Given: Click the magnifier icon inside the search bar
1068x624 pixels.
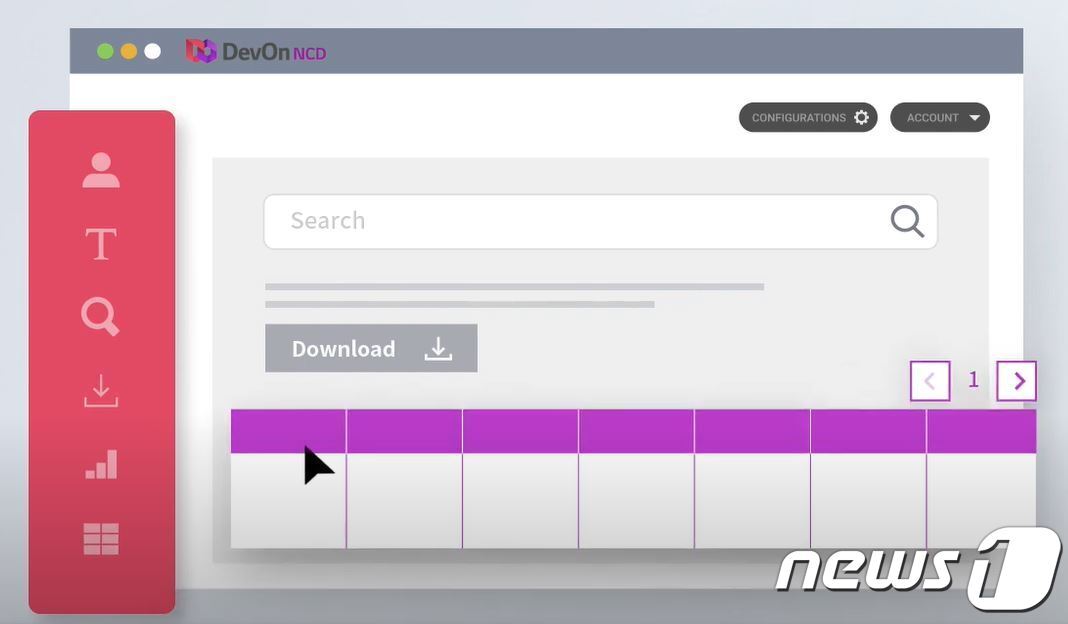Looking at the screenshot, I should pos(906,221).
